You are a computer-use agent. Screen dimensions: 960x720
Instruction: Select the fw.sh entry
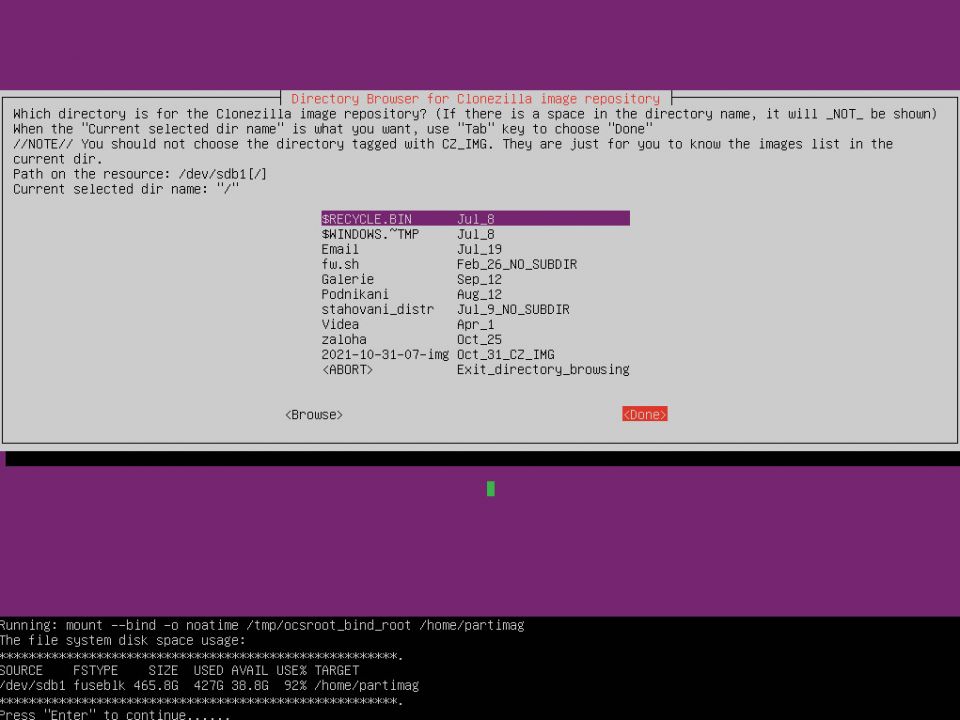(475, 264)
